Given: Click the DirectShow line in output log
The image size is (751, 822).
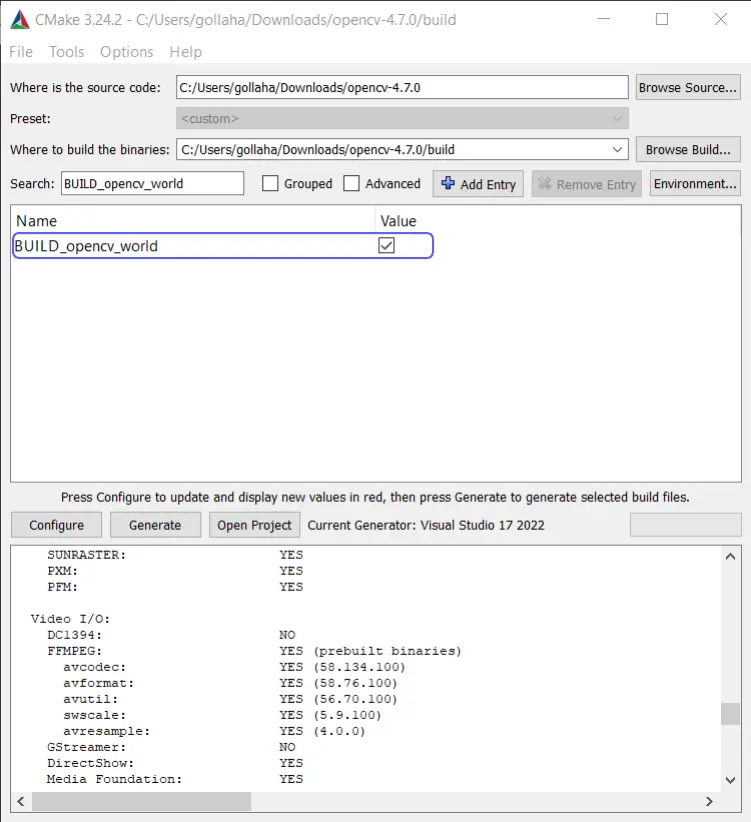Looking at the screenshot, I should (175, 763).
